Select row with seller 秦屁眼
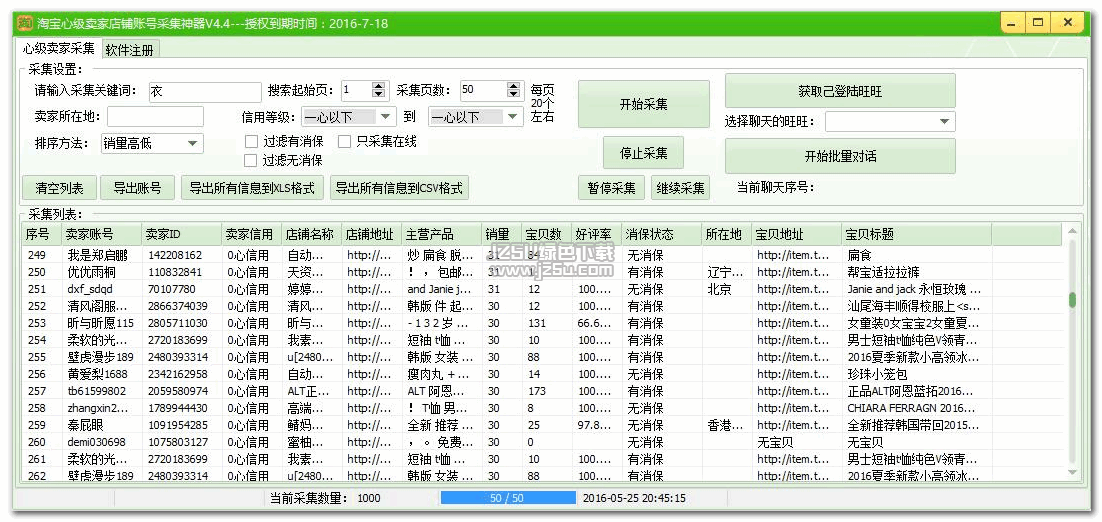Screen dimensions: 1102x522 point(543,425)
